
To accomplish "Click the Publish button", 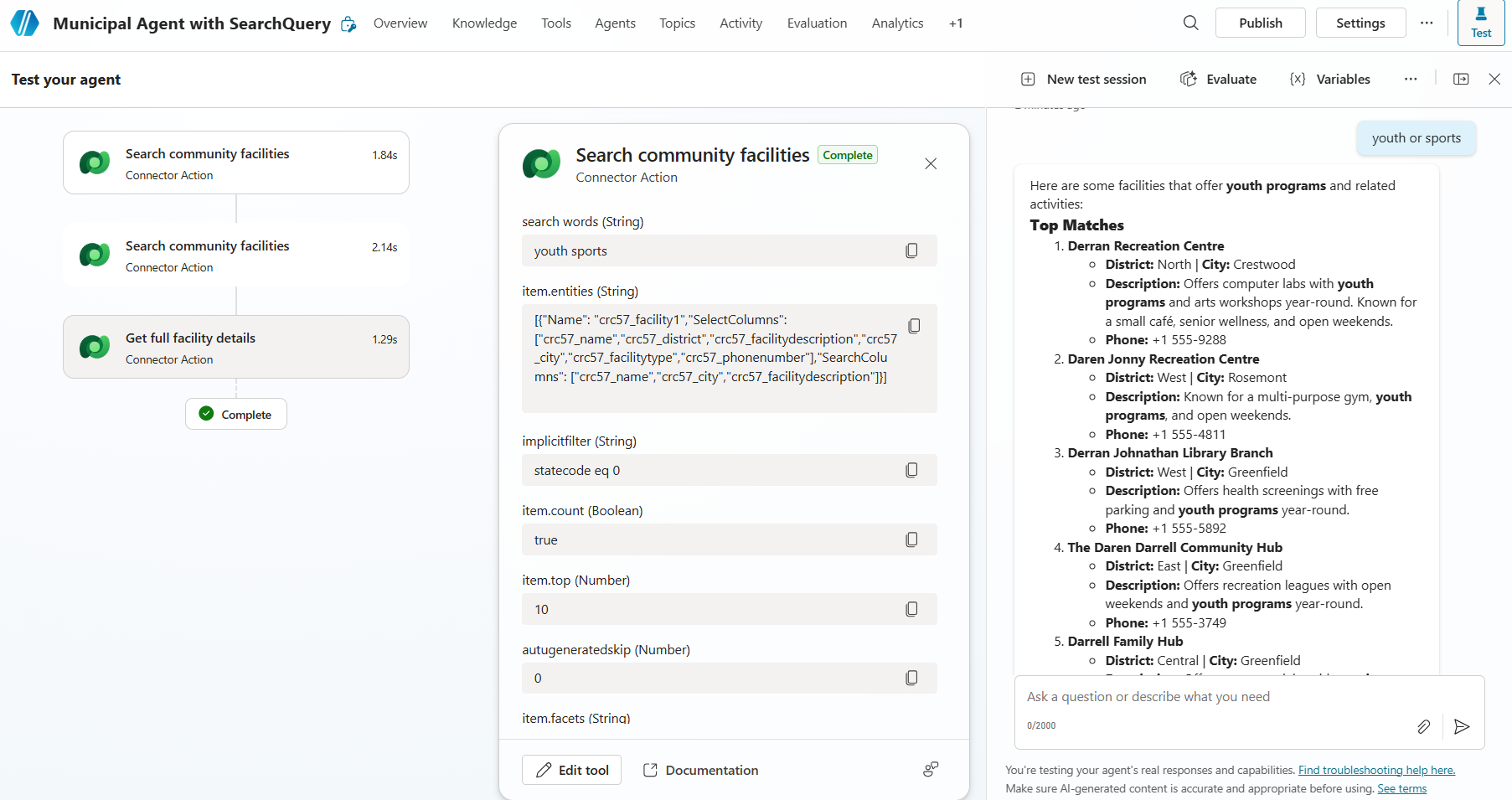I will (x=1260, y=23).
